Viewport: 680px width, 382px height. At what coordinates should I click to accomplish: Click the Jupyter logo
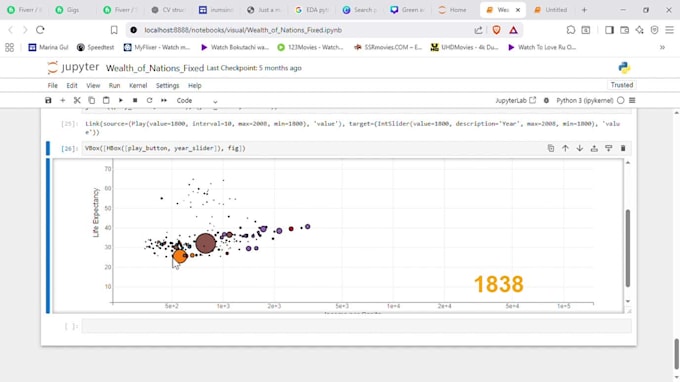pyautogui.click(x=73, y=67)
